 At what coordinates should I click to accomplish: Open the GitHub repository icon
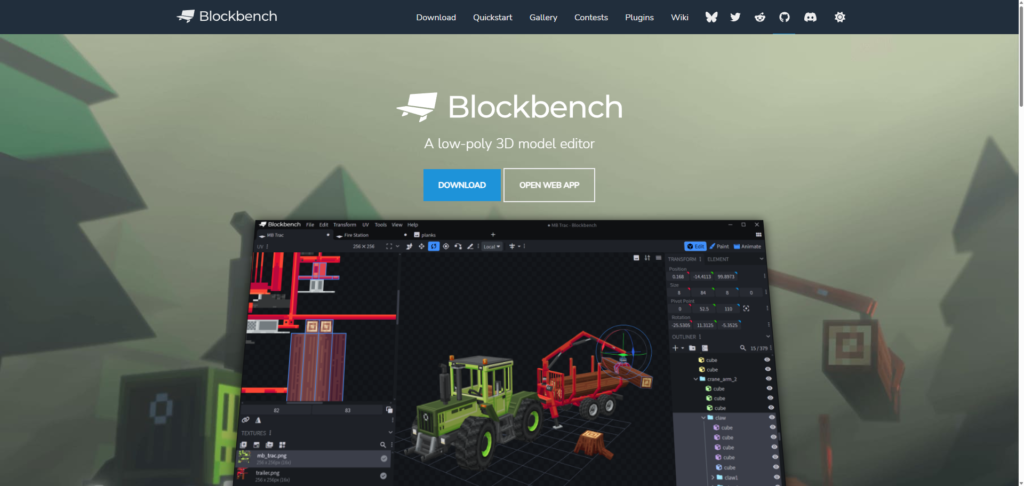click(x=784, y=17)
